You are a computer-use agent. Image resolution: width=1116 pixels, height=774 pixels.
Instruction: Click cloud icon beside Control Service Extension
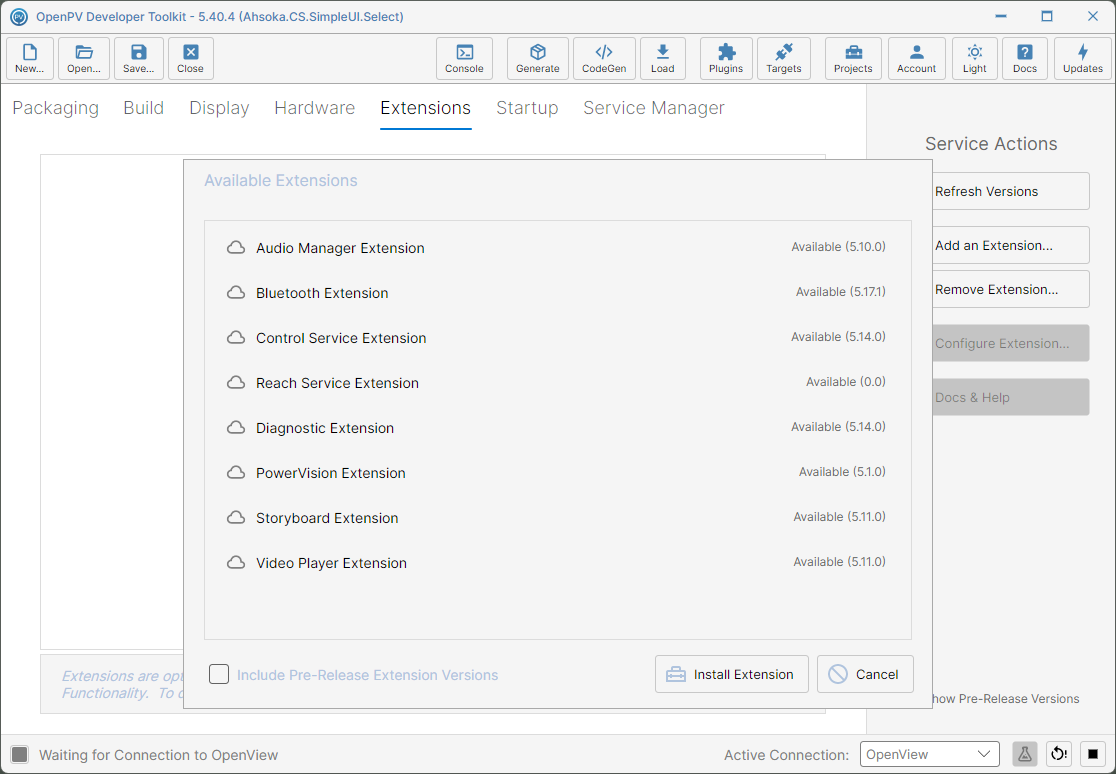[x=236, y=338]
